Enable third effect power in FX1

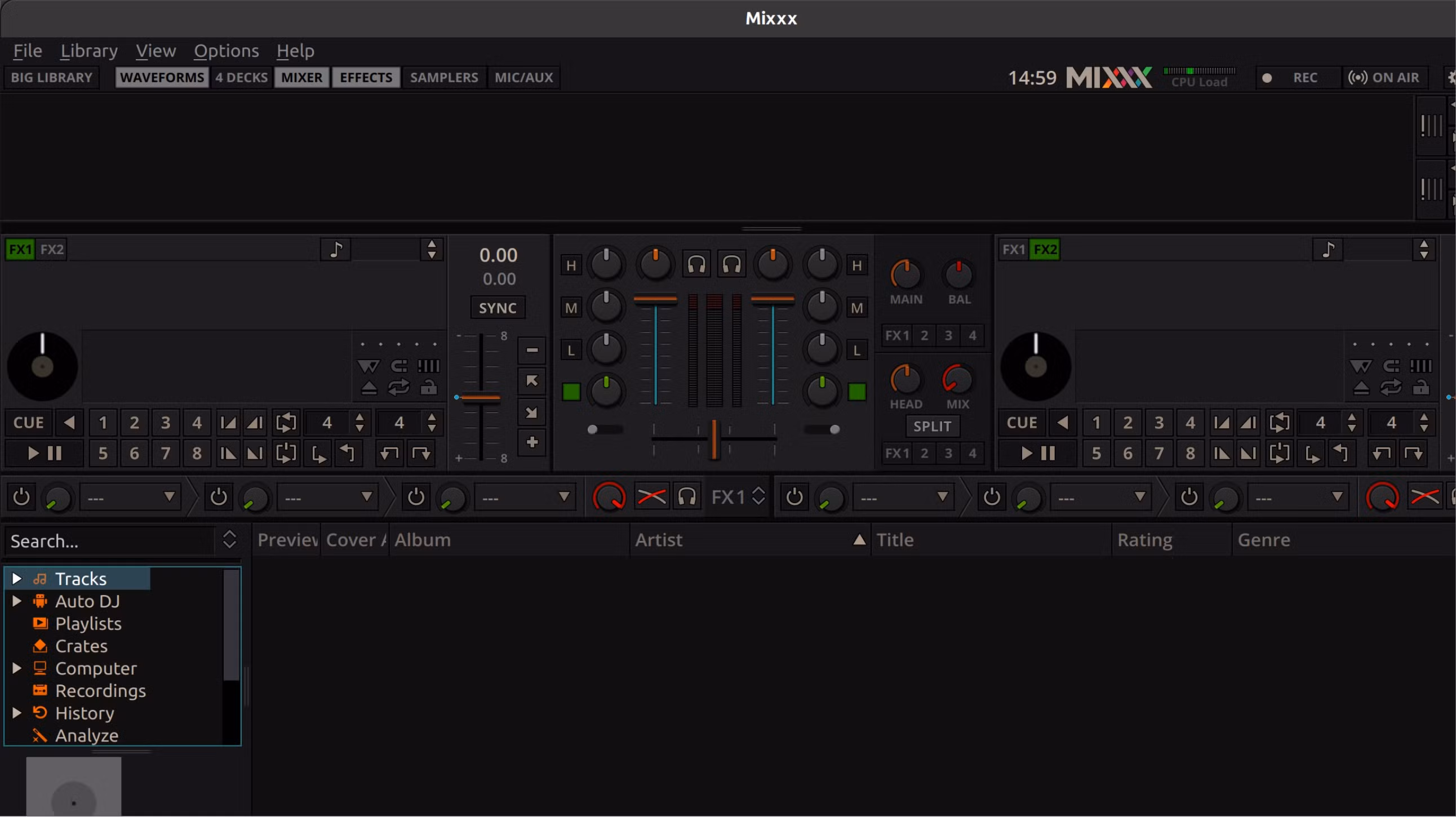416,496
